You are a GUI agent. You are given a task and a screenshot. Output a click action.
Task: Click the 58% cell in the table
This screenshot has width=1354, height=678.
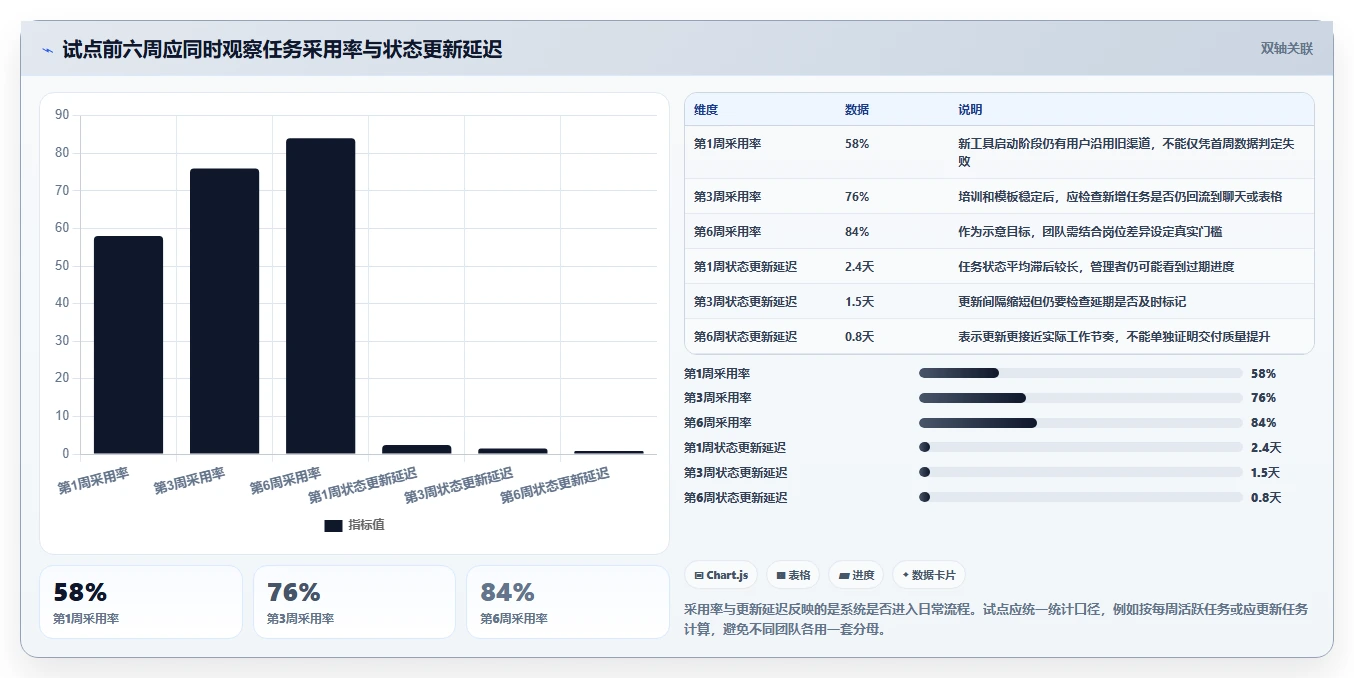[857, 144]
